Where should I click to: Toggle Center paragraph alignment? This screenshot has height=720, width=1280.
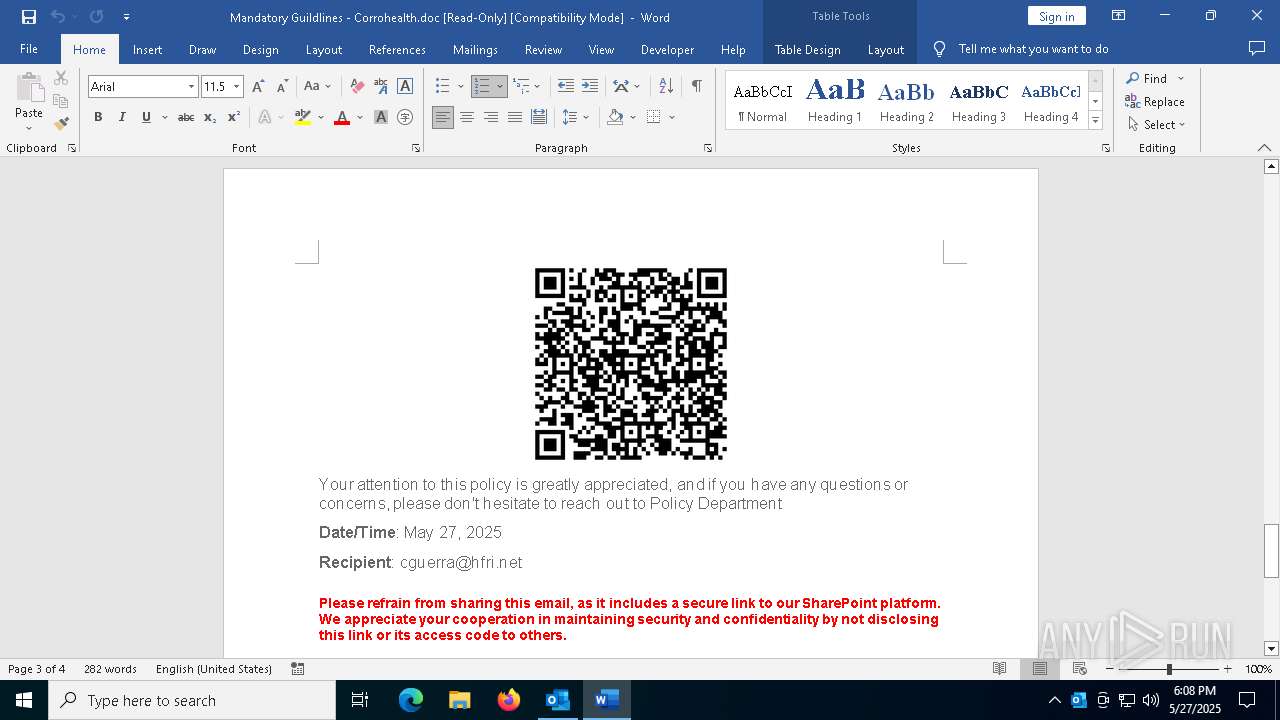click(x=467, y=117)
